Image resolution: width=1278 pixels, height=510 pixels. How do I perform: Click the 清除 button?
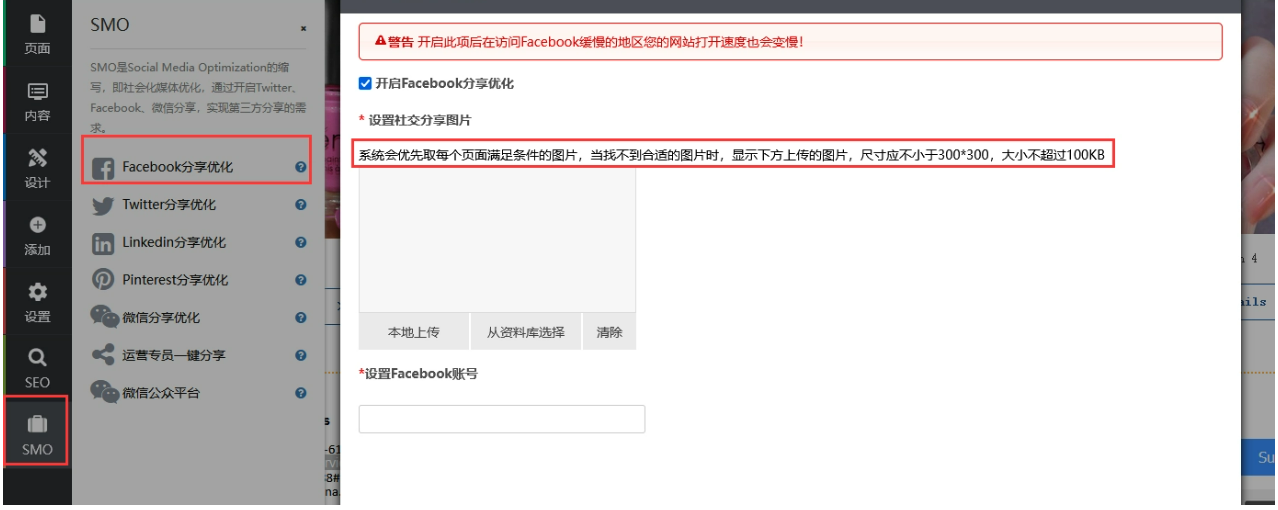[609, 332]
